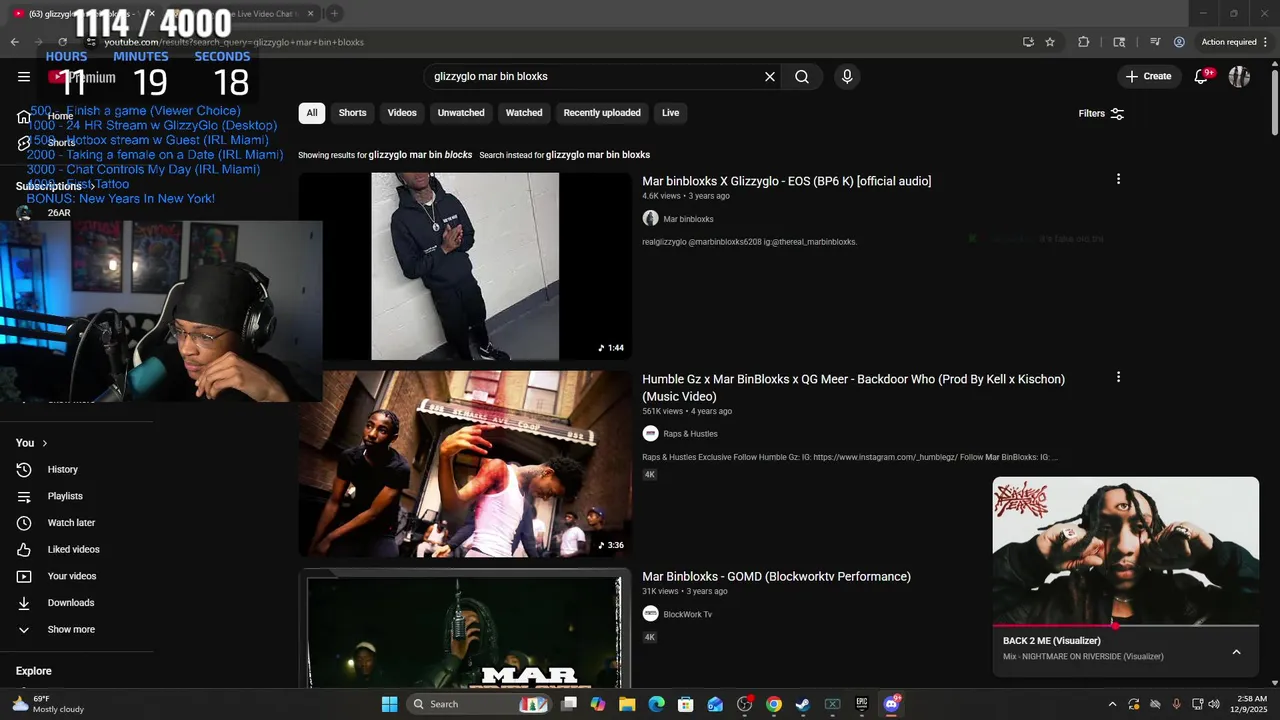Open the notifications bell
This screenshot has height=720, width=1280.
pyautogui.click(x=1202, y=76)
